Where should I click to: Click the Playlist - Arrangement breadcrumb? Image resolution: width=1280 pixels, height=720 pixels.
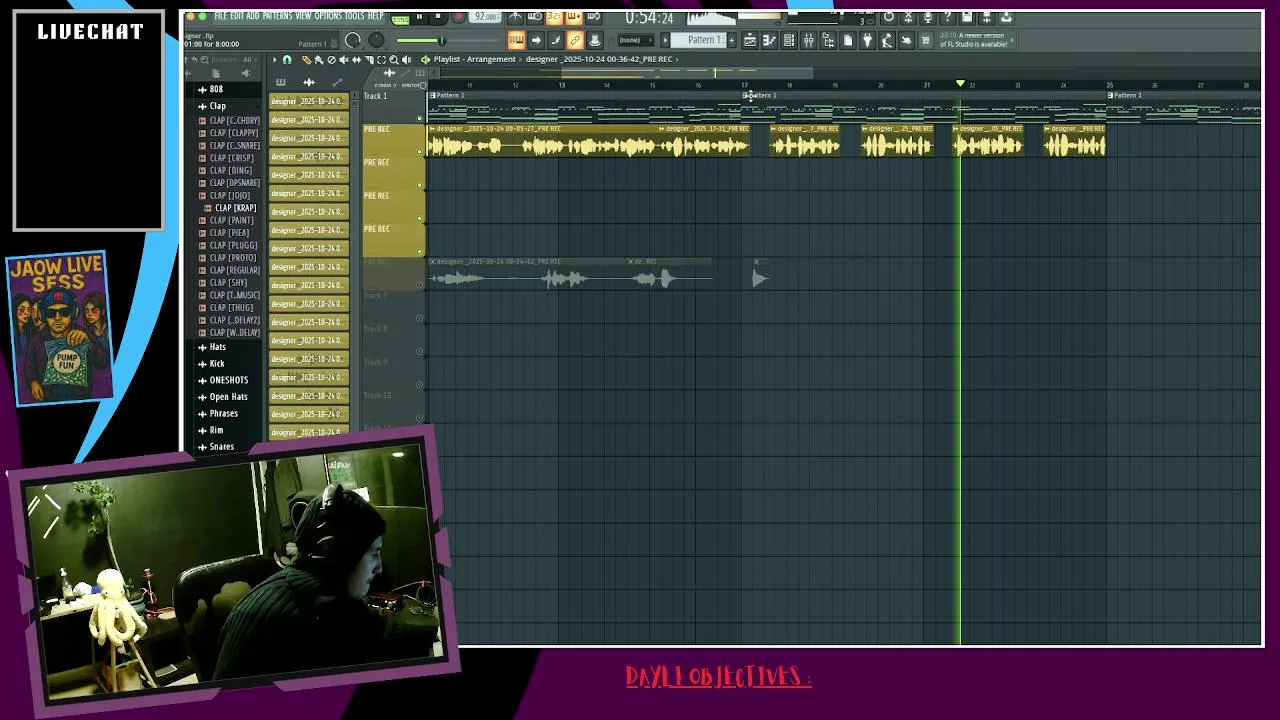[474, 59]
